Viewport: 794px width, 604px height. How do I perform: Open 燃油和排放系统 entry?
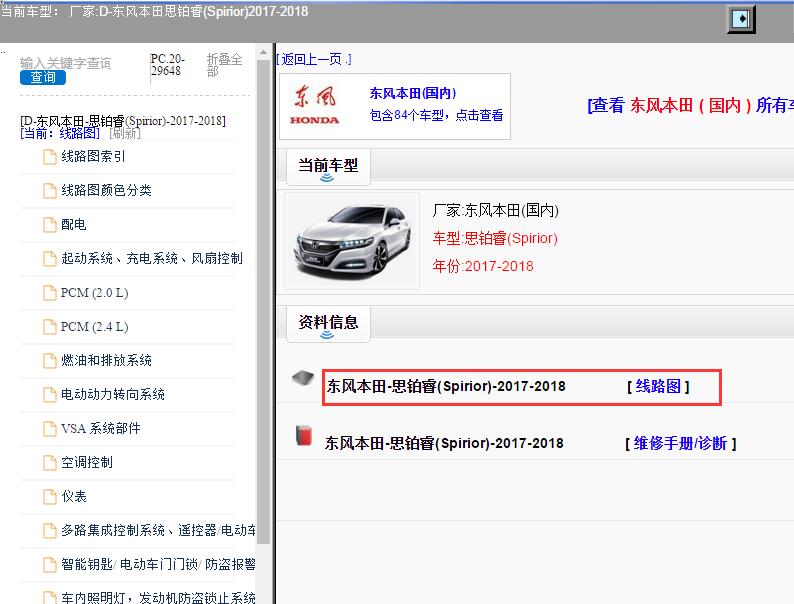[x=106, y=360]
